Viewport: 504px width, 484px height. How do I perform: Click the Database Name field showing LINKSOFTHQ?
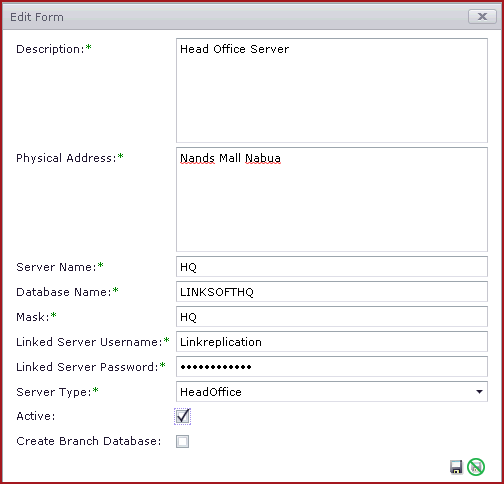(x=332, y=292)
